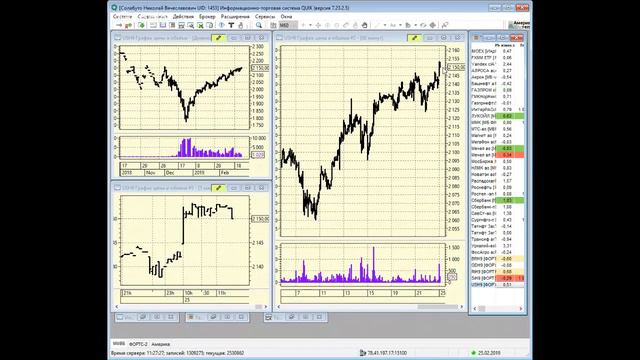This screenshot has height=360, width=640.
Task: Select the line drawing tool
Action: (x=377, y=25)
